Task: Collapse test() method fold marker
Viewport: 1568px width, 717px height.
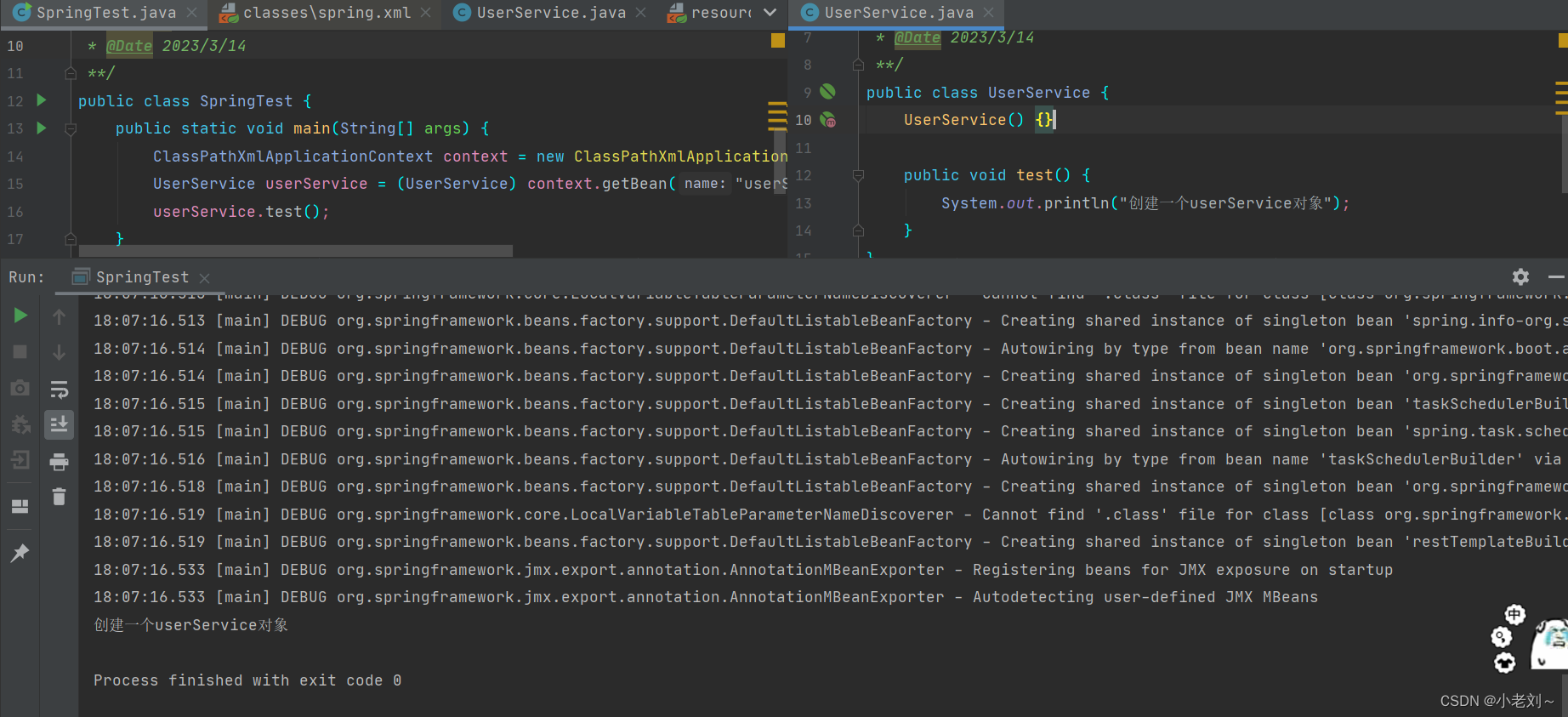Action: click(x=858, y=175)
